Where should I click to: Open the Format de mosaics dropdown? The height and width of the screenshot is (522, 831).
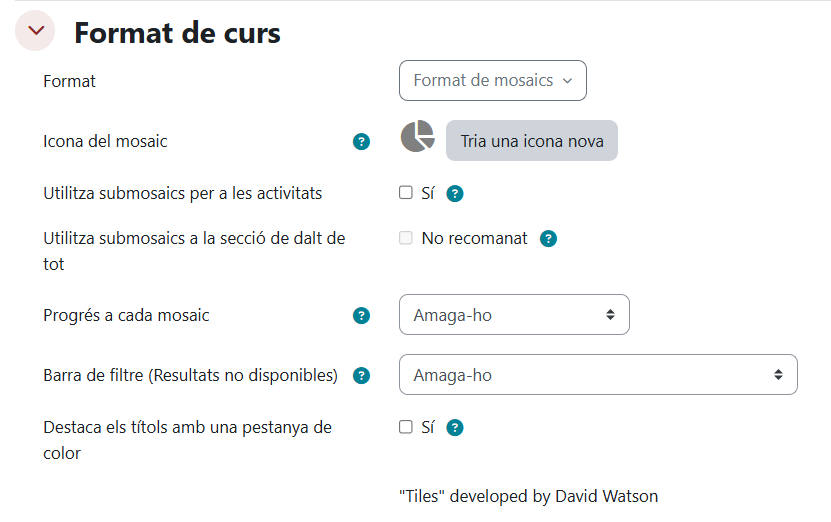click(x=492, y=81)
